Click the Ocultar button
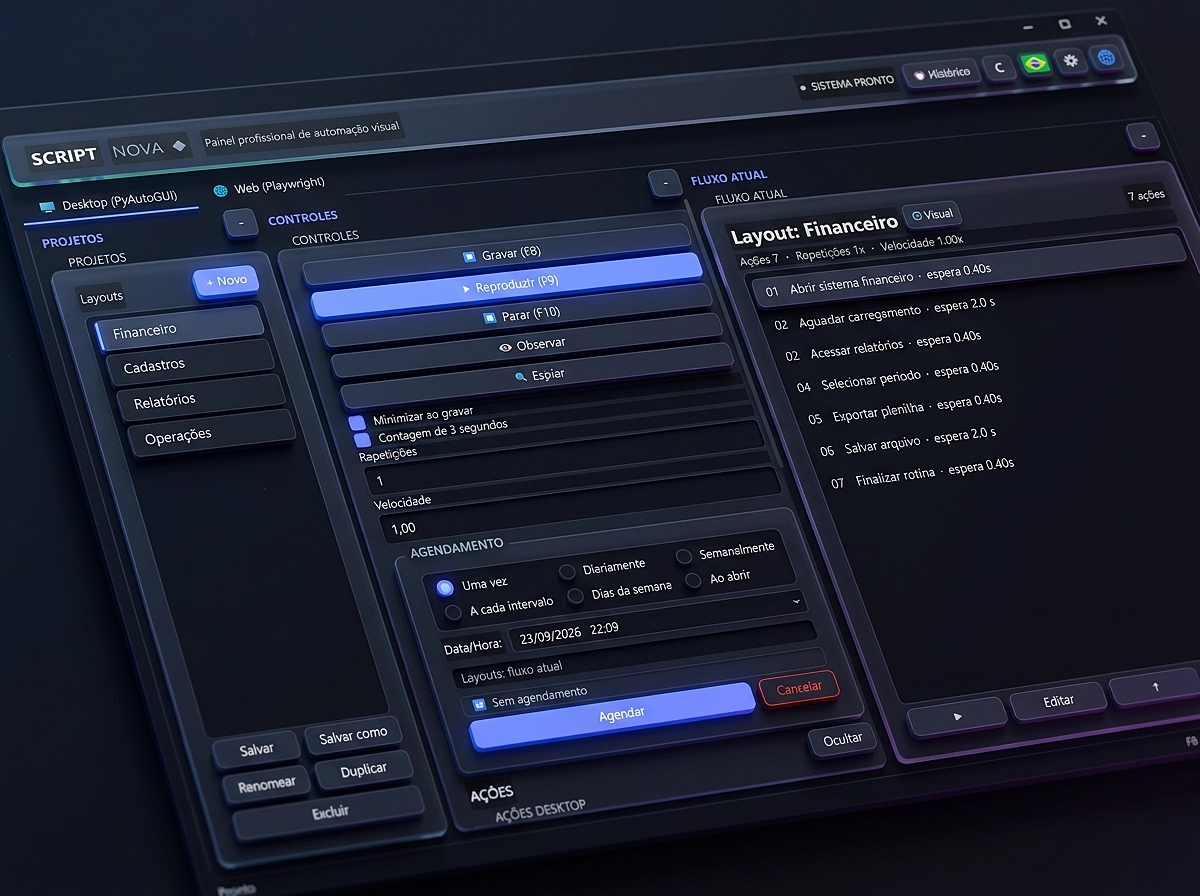 [844, 739]
